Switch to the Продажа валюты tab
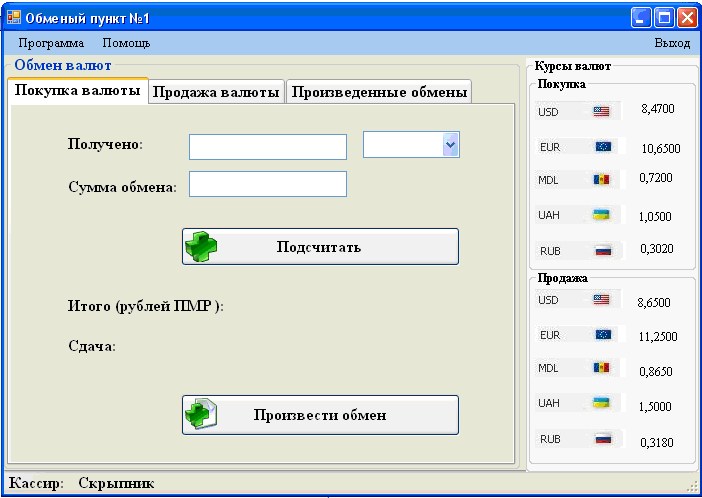Viewport: 702px width, 498px height. click(216, 92)
